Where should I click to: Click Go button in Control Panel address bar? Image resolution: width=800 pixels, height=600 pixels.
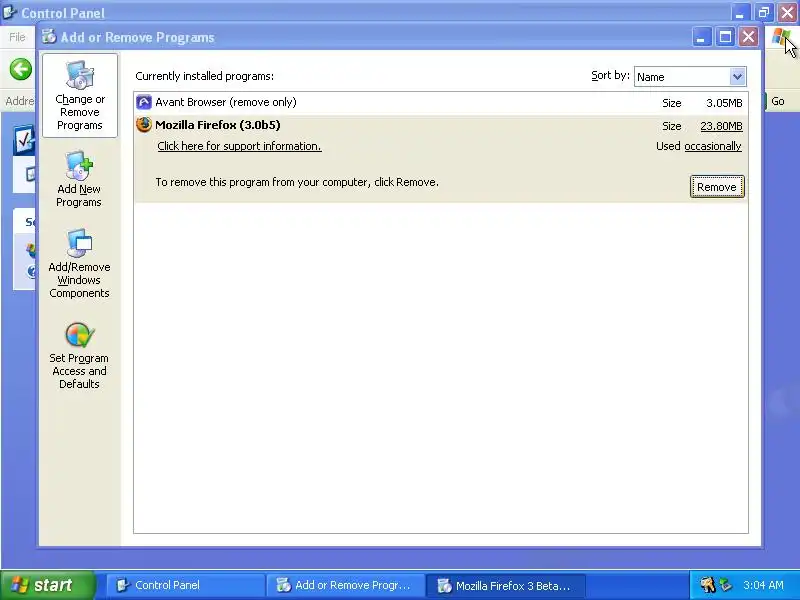778,101
